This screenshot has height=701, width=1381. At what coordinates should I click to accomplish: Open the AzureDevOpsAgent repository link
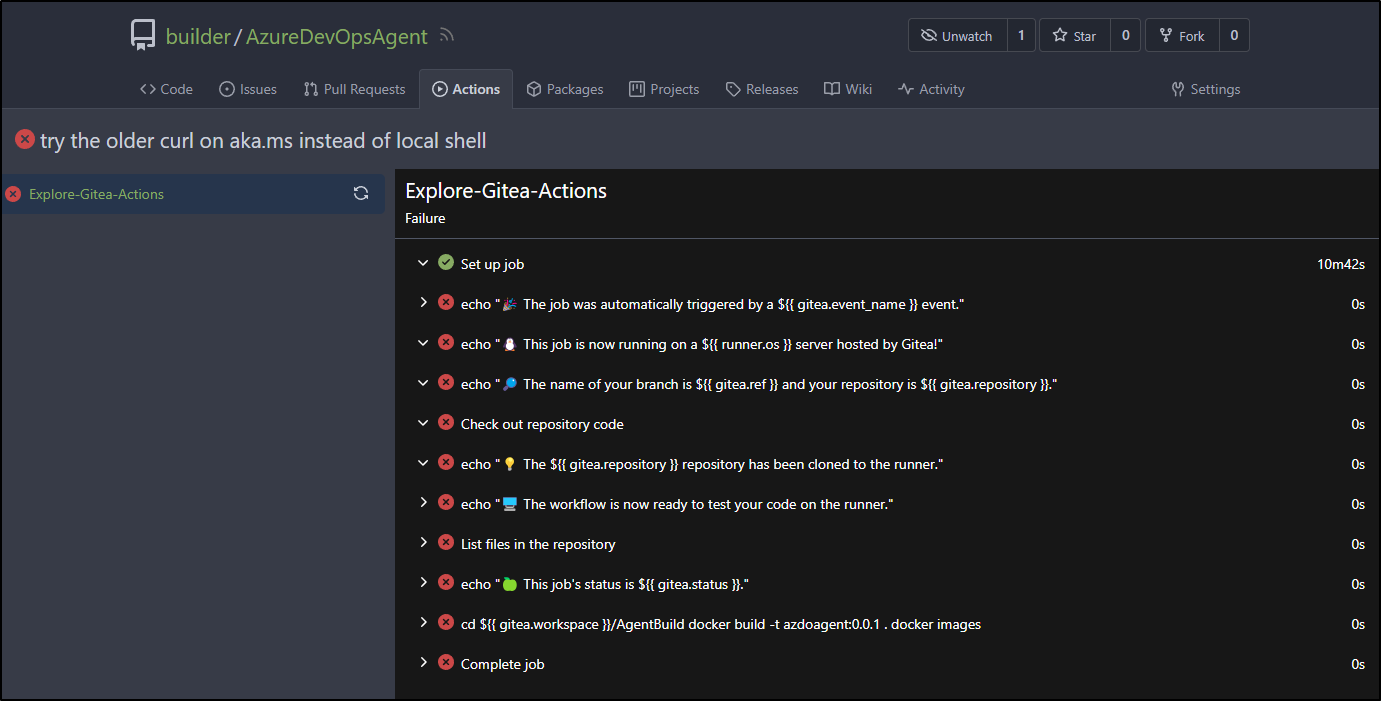pos(338,36)
